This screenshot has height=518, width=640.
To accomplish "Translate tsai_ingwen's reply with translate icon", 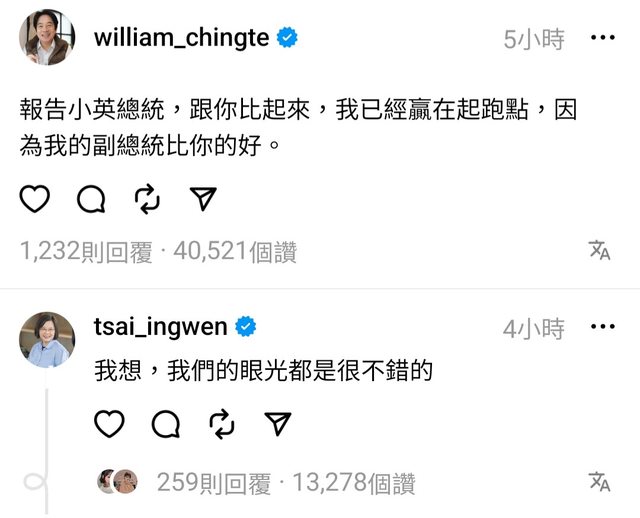I will click(x=600, y=482).
